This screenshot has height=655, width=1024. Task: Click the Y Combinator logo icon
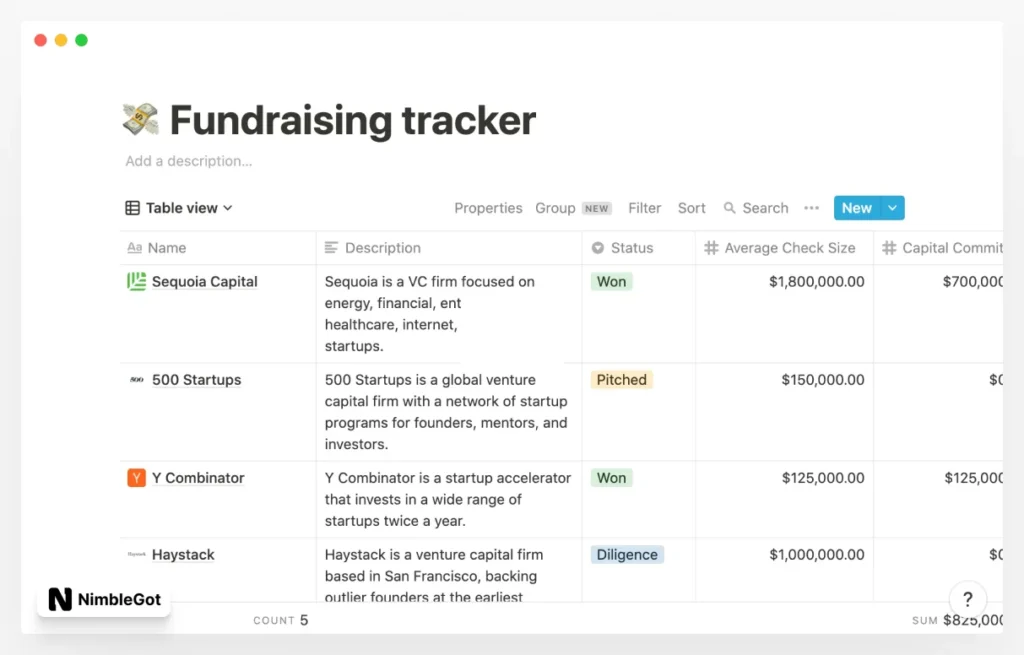point(137,478)
